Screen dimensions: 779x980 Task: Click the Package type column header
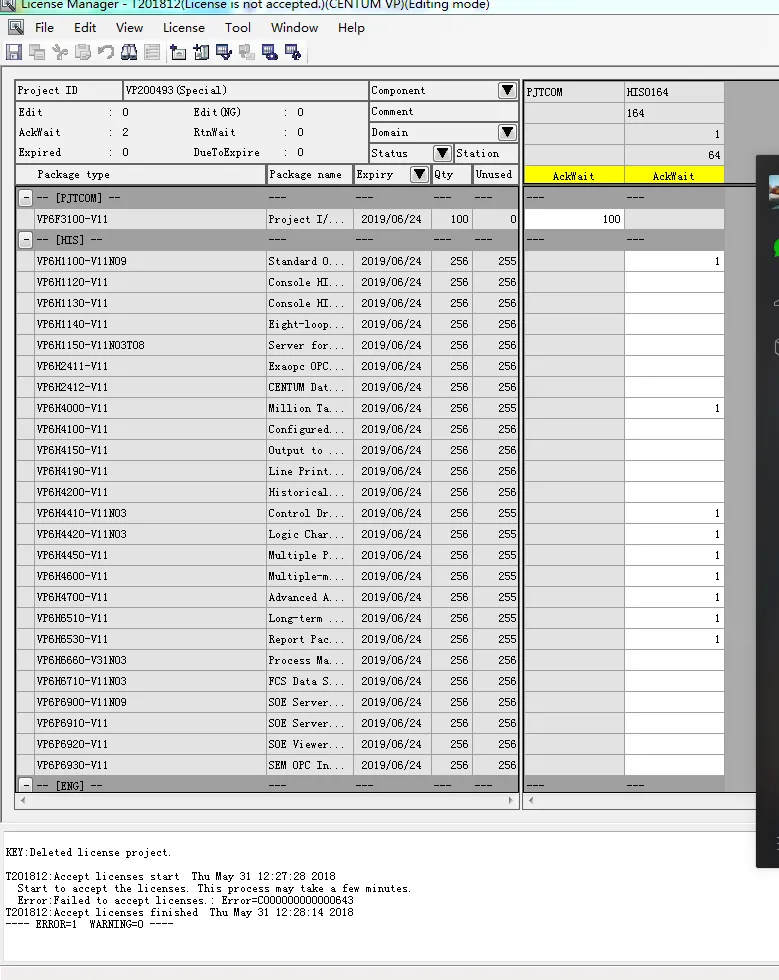tap(140, 175)
